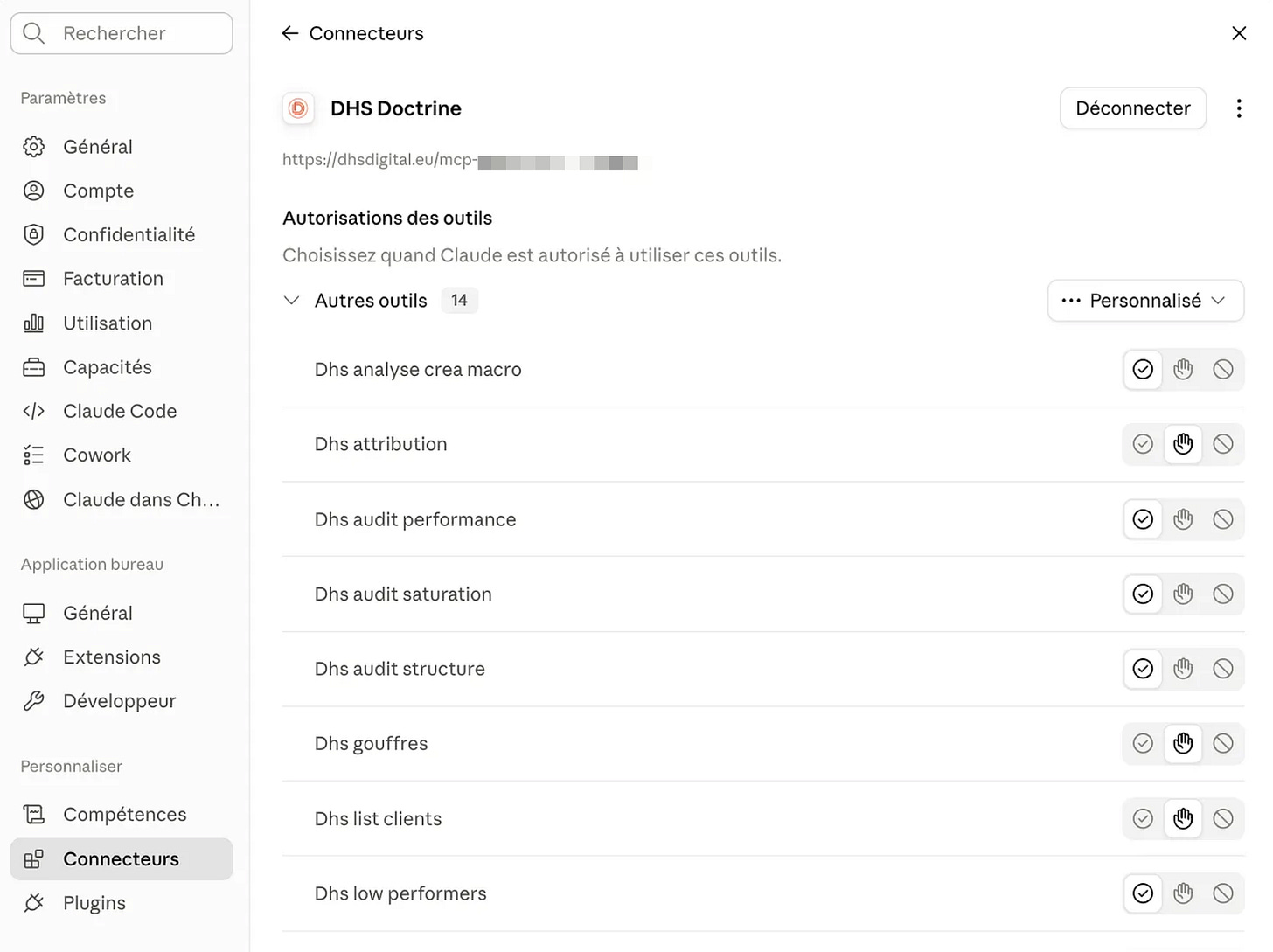Image resolution: width=1273 pixels, height=952 pixels.
Task: Require approval for Dhs audit saturation
Action: click(x=1183, y=594)
